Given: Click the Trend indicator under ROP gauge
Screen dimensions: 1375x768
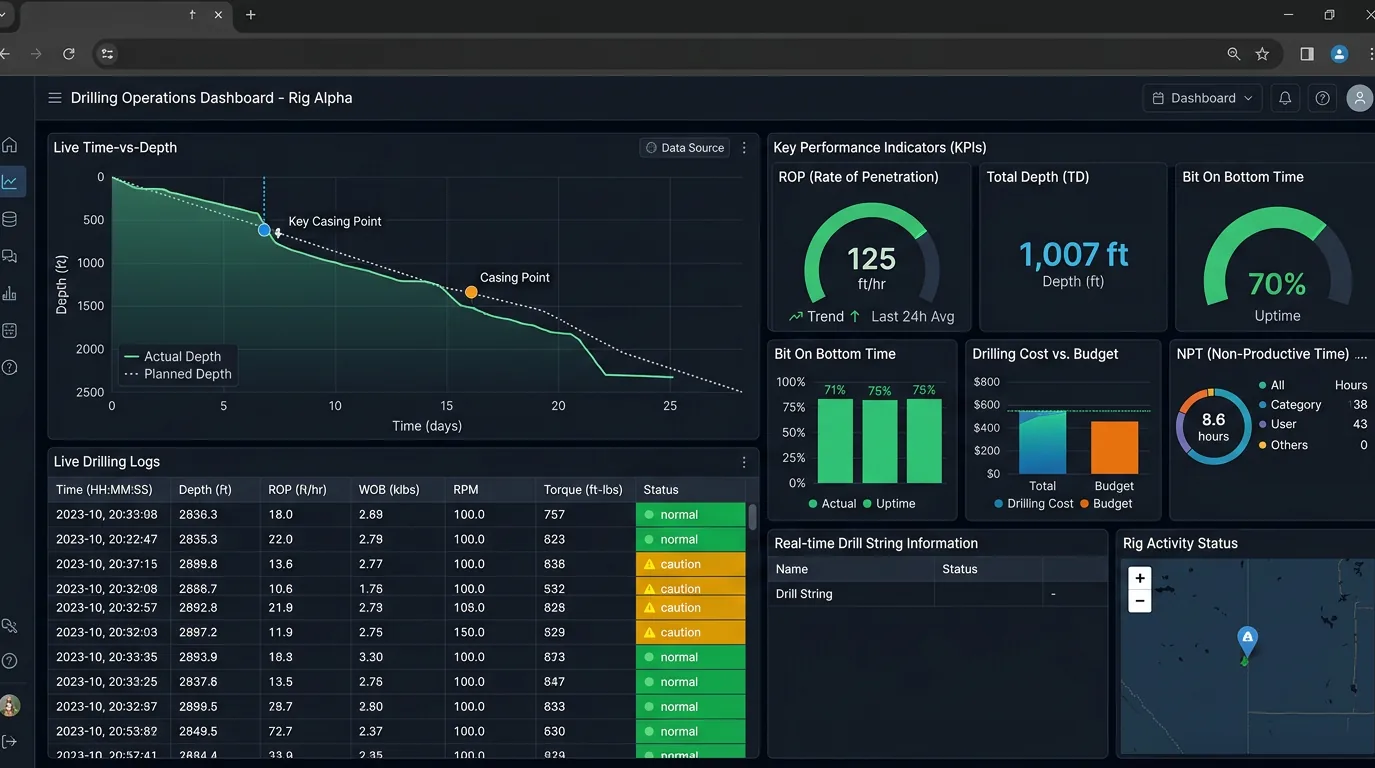Looking at the screenshot, I should tap(824, 316).
